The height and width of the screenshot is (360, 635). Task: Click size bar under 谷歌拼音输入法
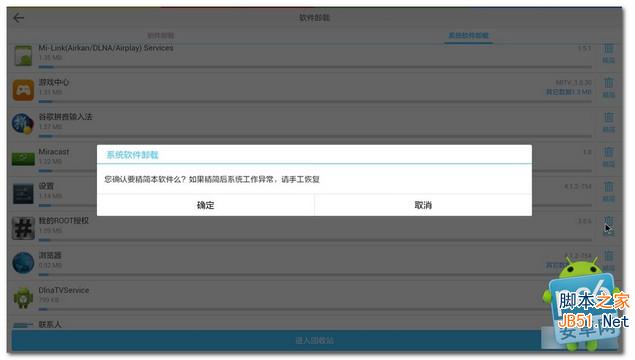[315, 136]
